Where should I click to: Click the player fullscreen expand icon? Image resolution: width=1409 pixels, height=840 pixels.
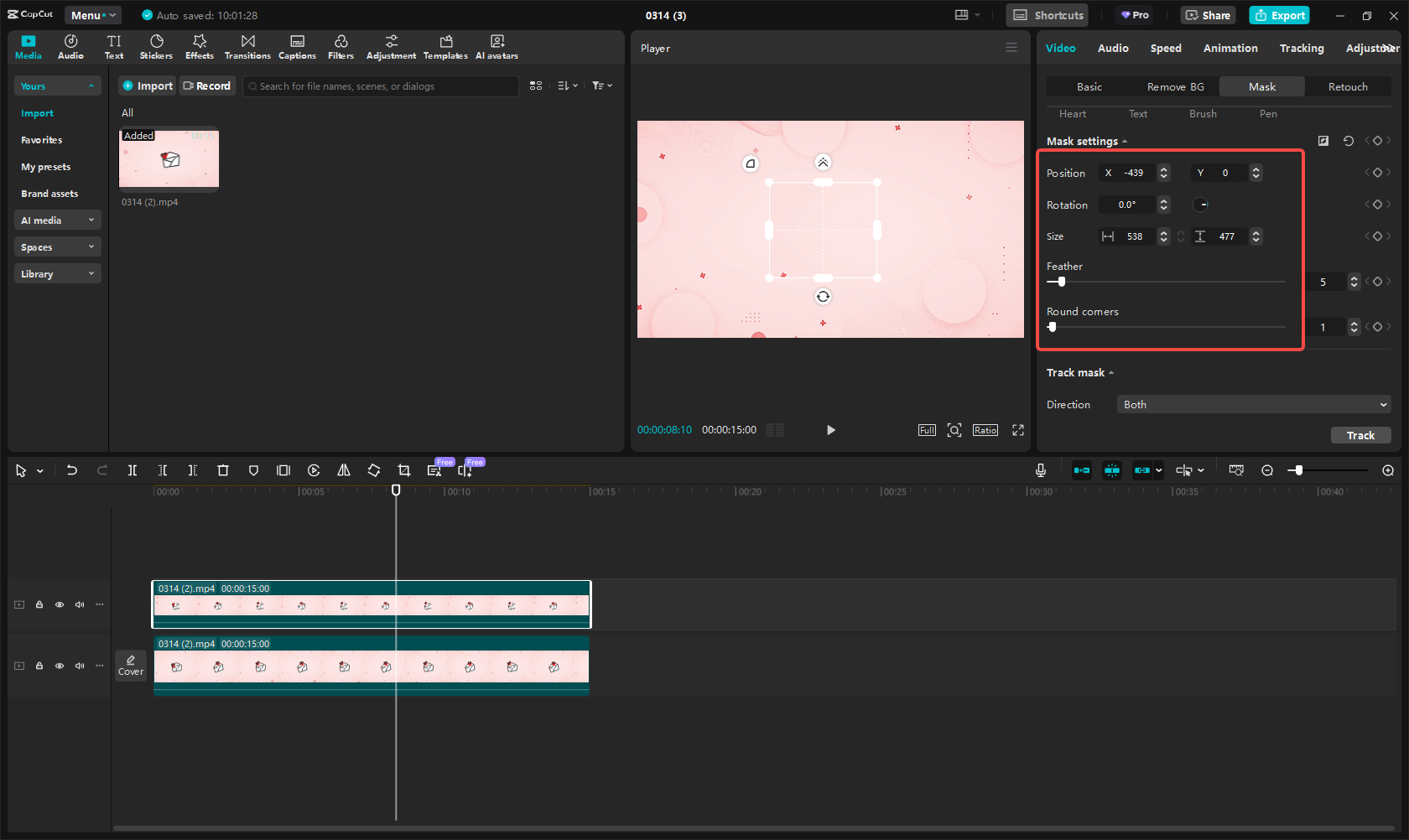pos(1018,430)
